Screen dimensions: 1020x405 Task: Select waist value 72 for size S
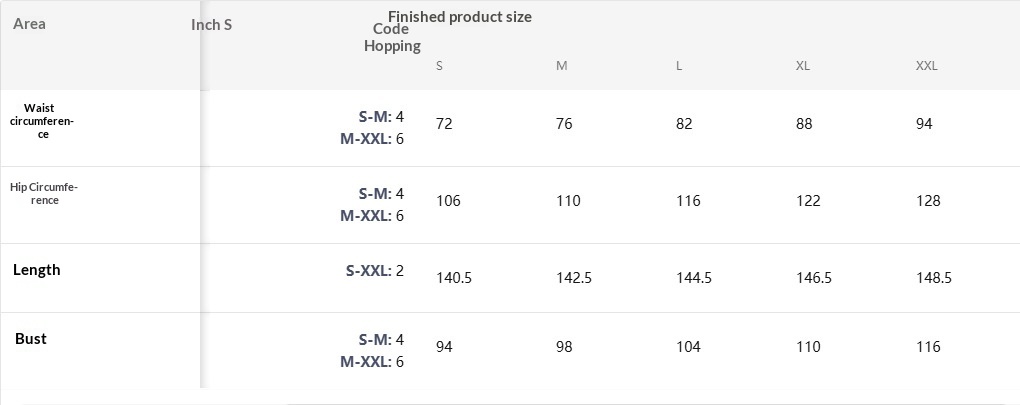pyautogui.click(x=444, y=124)
